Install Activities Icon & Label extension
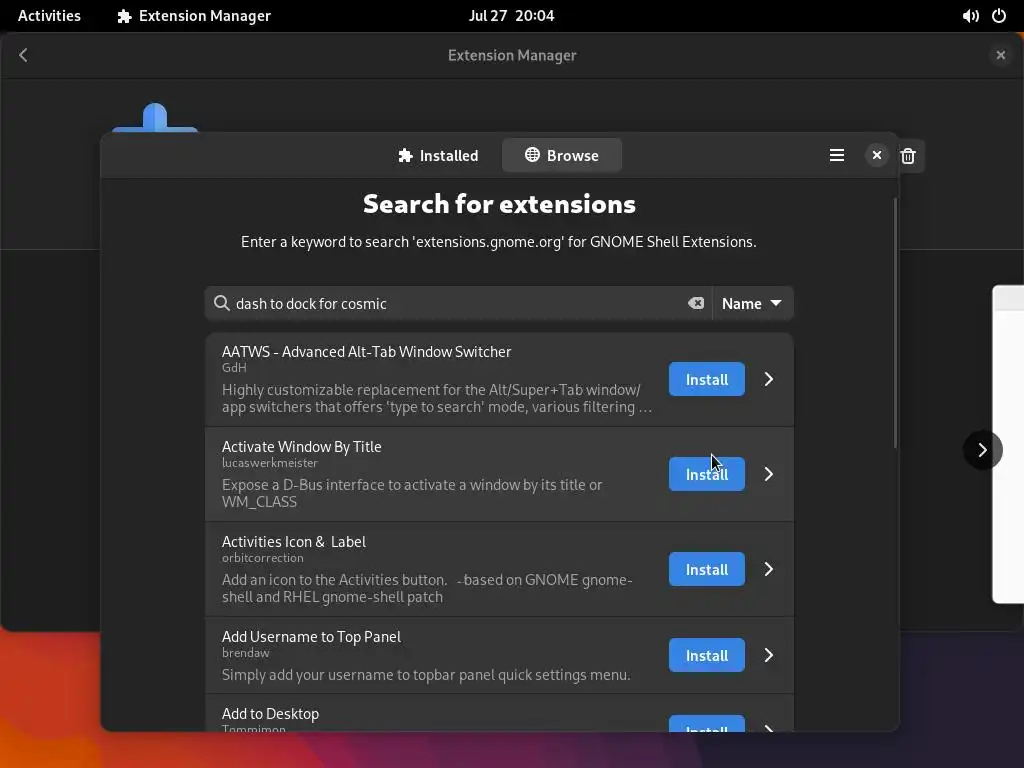The image size is (1024, 768). [707, 569]
